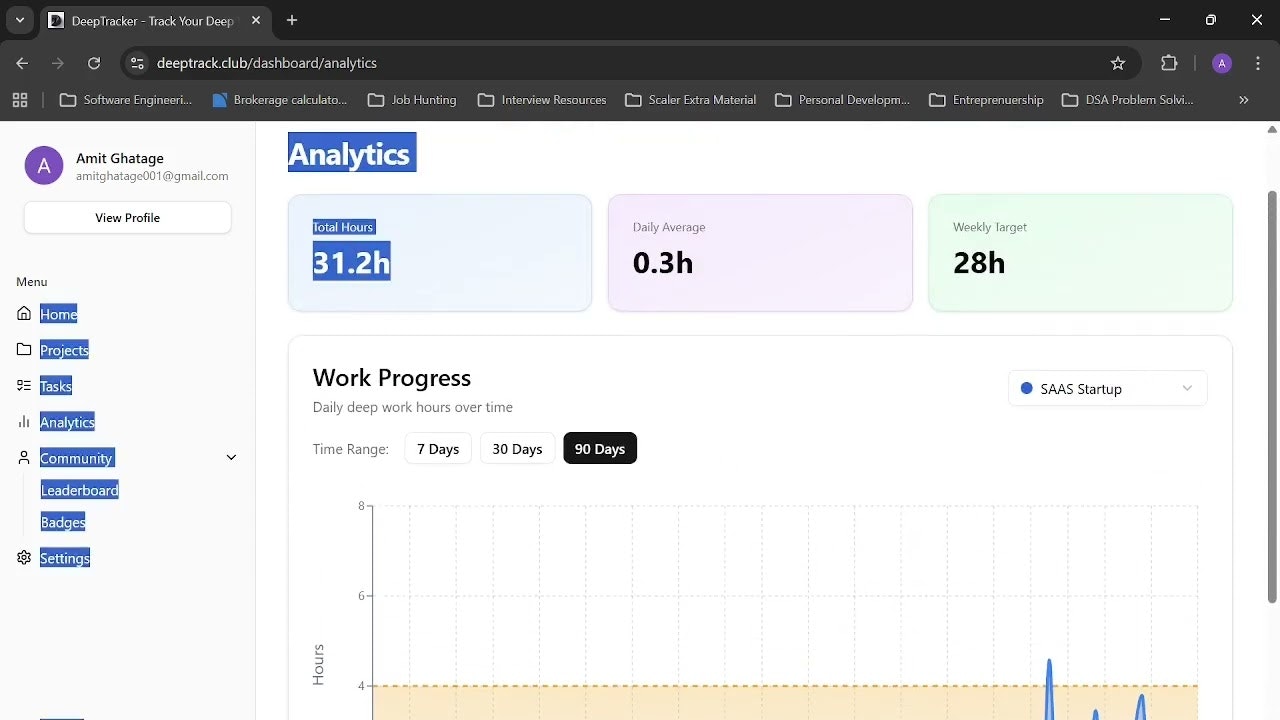This screenshot has width=1280, height=720.
Task: Open the browser Extensions puzzle icon
Action: [1169, 63]
